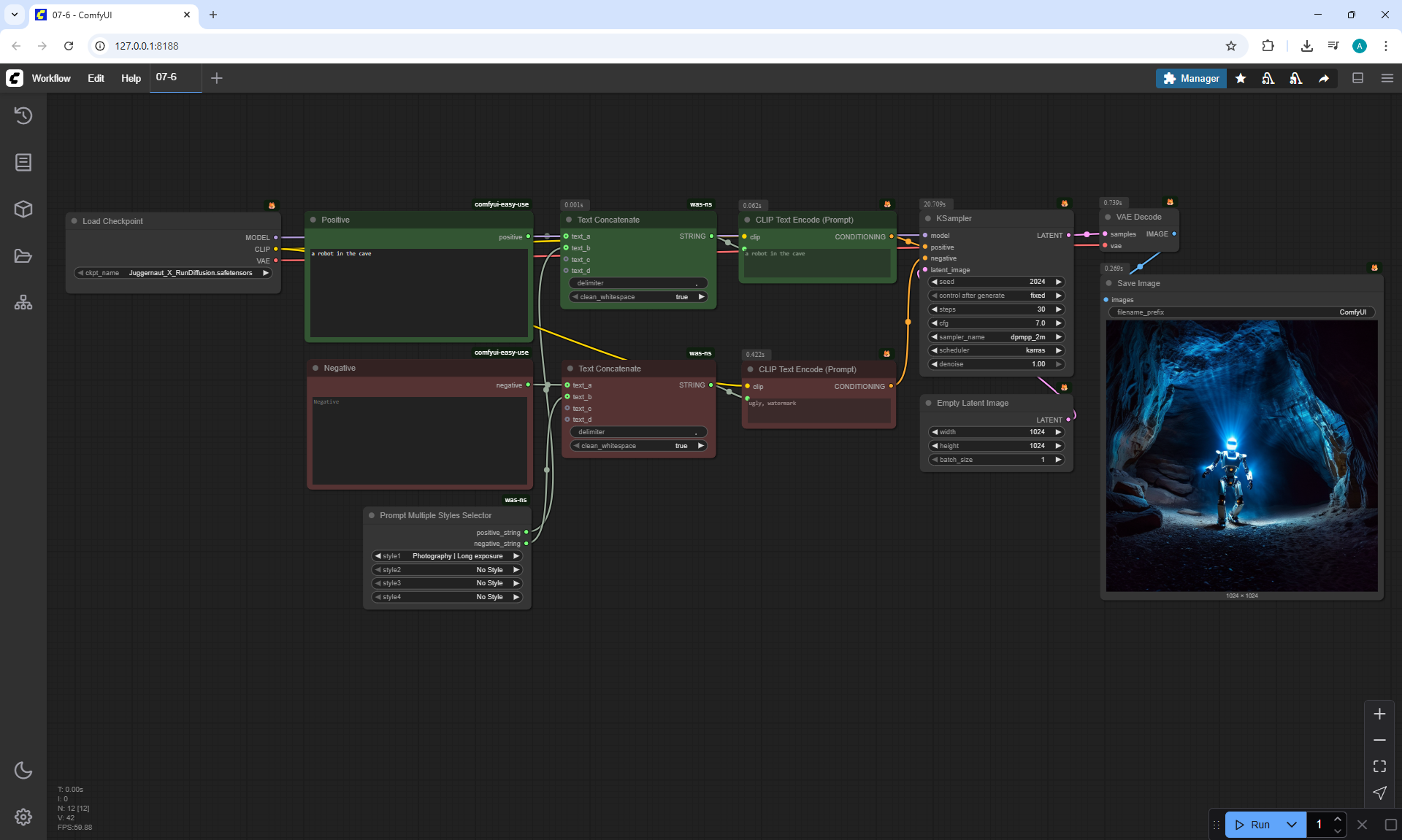1402x840 pixels.
Task: Open the node library cube icon
Action: [x=23, y=209]
